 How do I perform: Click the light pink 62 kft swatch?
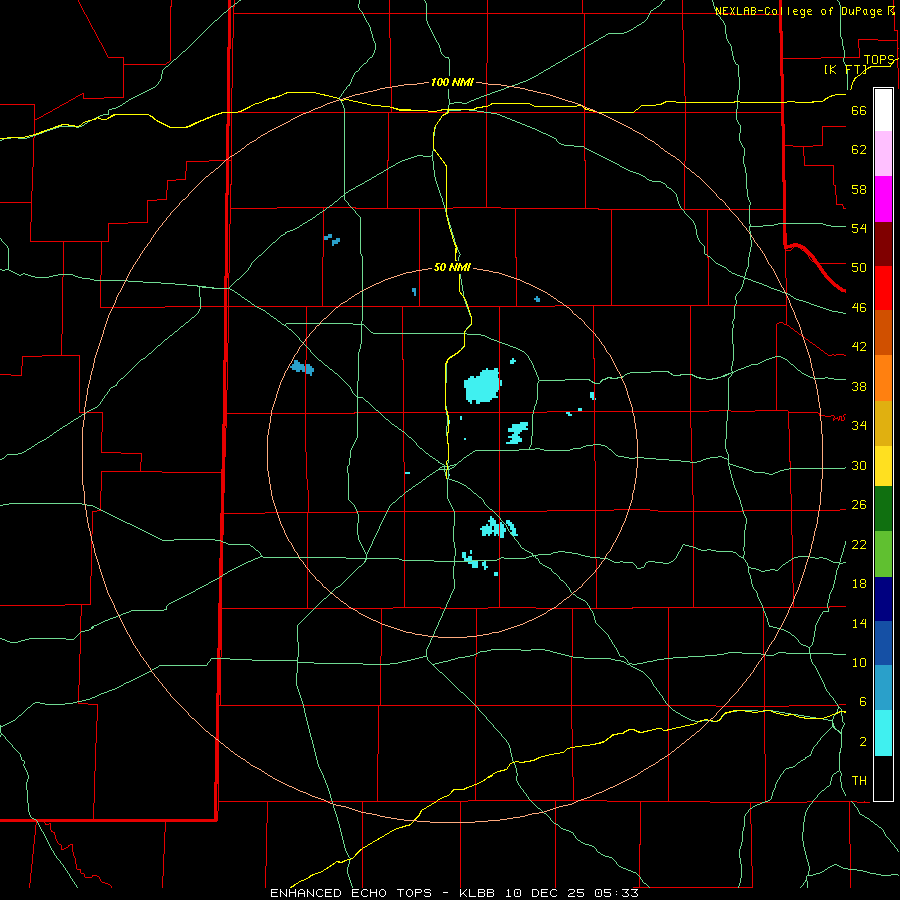pos(883,154)
